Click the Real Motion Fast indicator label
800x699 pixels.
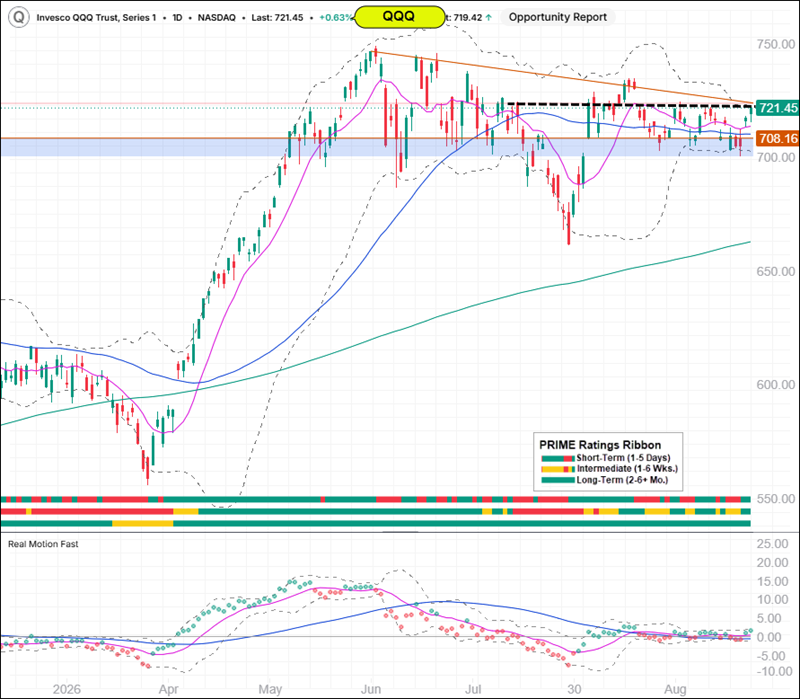43,544
